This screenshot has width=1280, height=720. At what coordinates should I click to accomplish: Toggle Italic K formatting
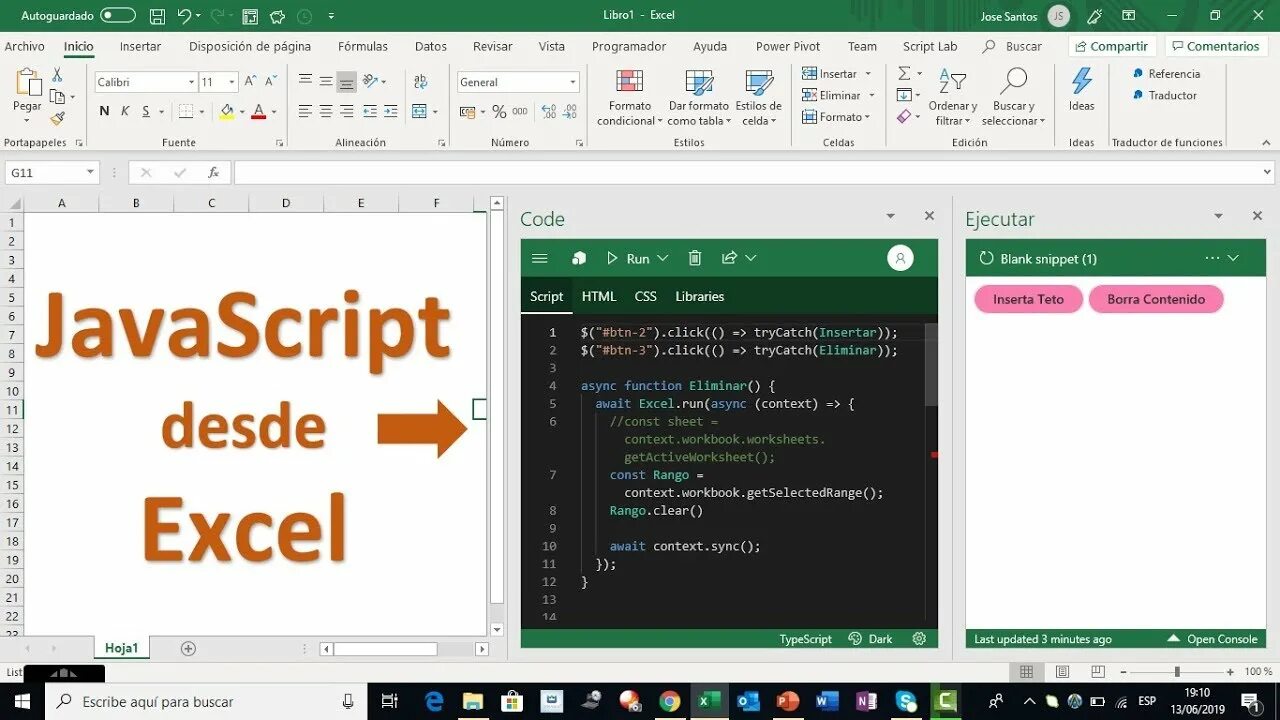[x=125, y=111]
